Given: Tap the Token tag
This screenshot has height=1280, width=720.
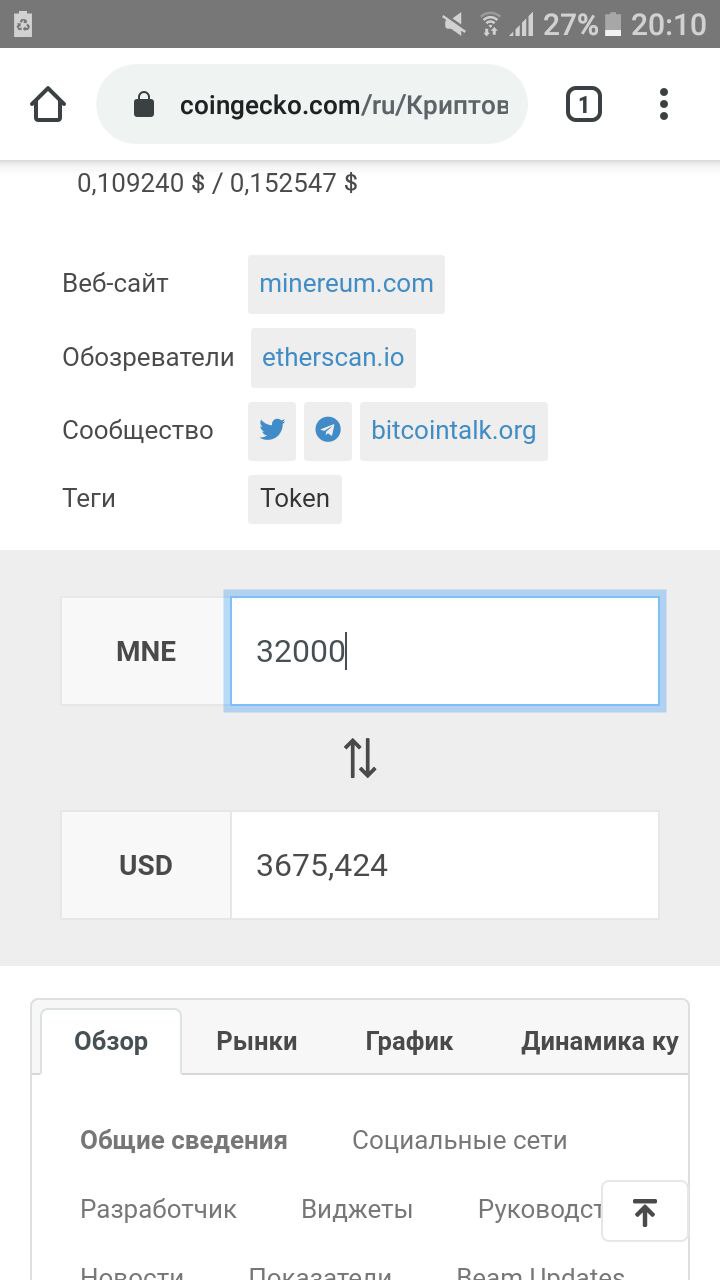Looking at the screenshot, I should [295, 499].
